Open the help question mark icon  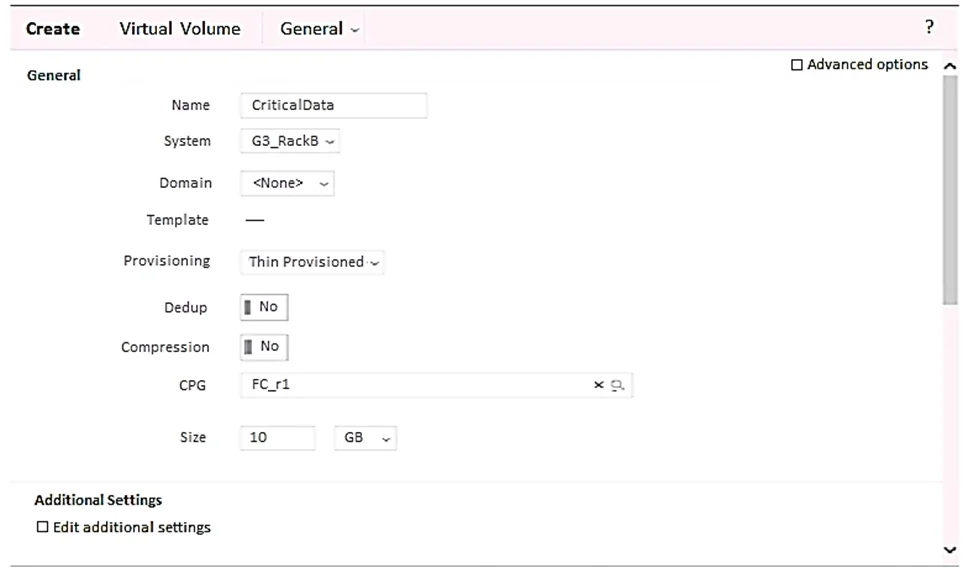(929, 27)
